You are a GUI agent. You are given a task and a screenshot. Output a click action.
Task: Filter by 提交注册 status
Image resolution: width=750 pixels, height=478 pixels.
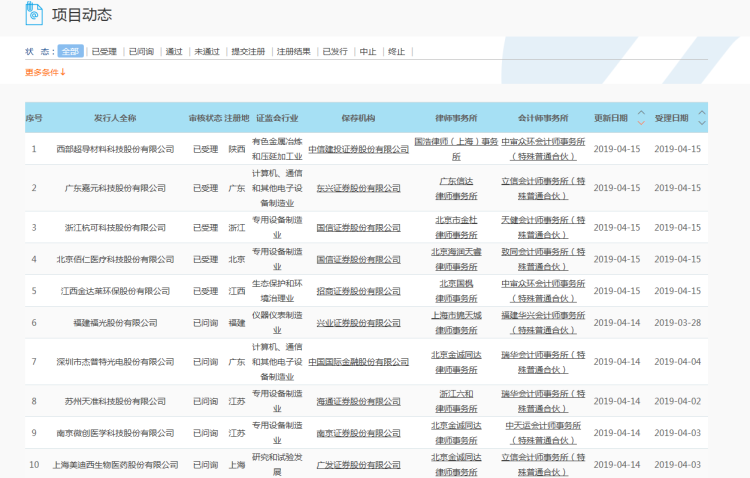(248, 52)
